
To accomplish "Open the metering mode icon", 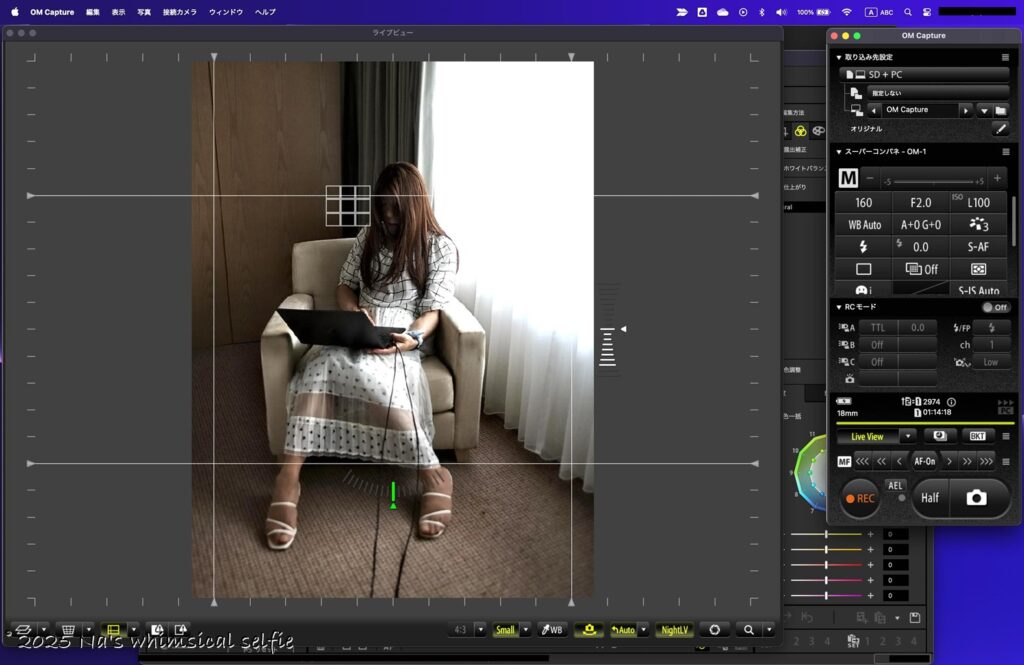I will 978,269.
